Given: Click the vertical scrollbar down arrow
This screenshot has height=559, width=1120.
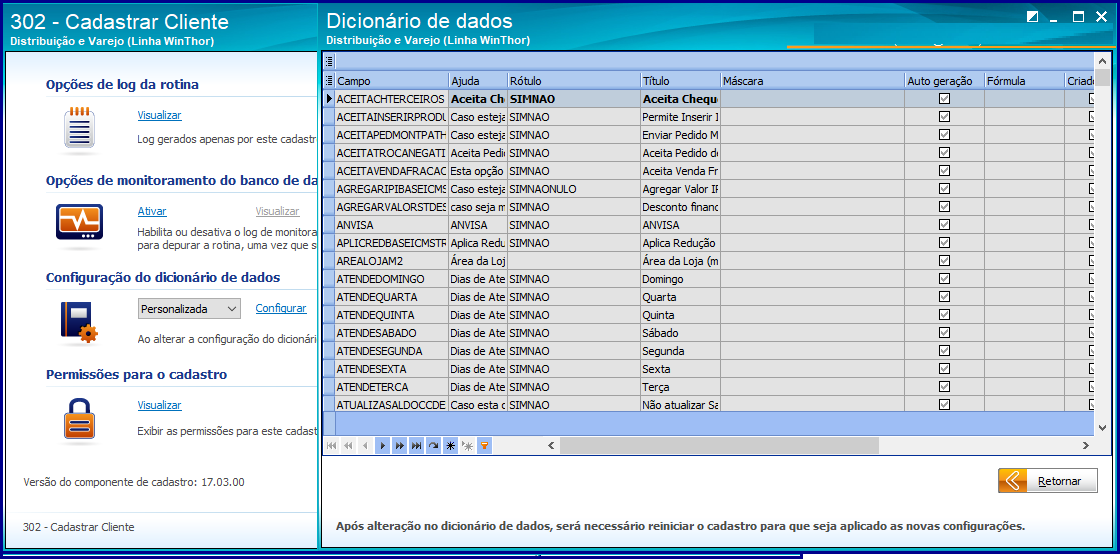Looking at the screenshot, I should click(x=1103, y=427).
